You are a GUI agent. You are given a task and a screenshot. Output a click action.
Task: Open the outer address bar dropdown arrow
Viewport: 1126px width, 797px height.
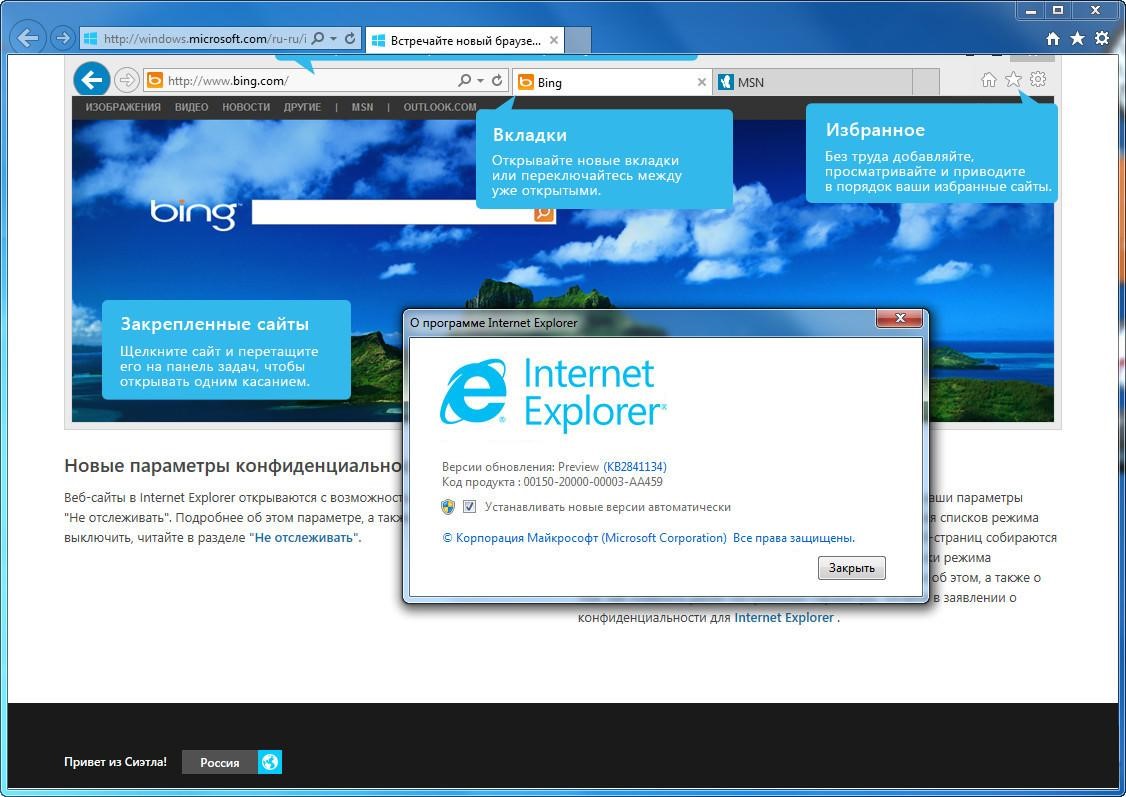click(x=333, y=39)
